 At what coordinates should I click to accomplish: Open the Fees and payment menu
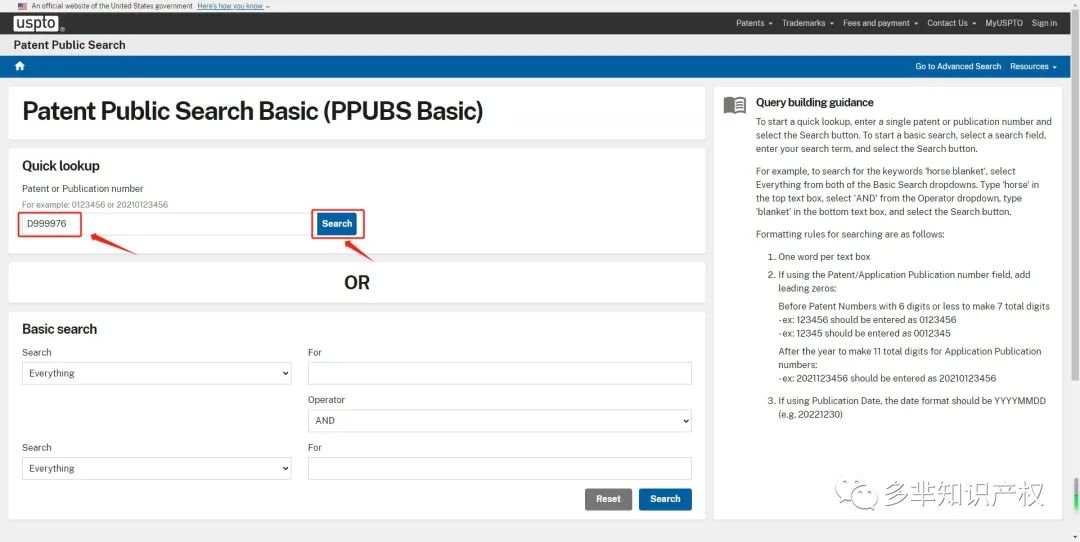click(x=880, y=23)
